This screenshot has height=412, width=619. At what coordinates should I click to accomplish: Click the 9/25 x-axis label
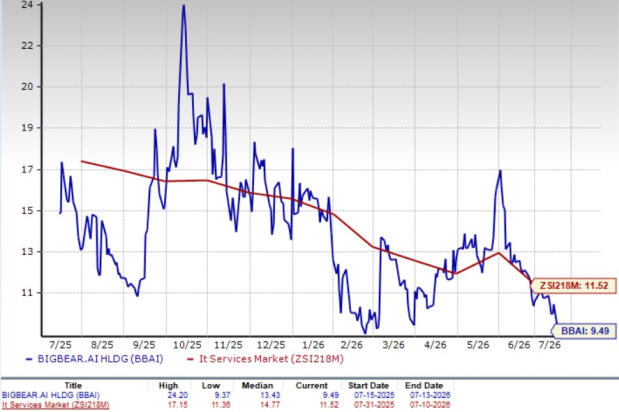(x=144, y=345)
